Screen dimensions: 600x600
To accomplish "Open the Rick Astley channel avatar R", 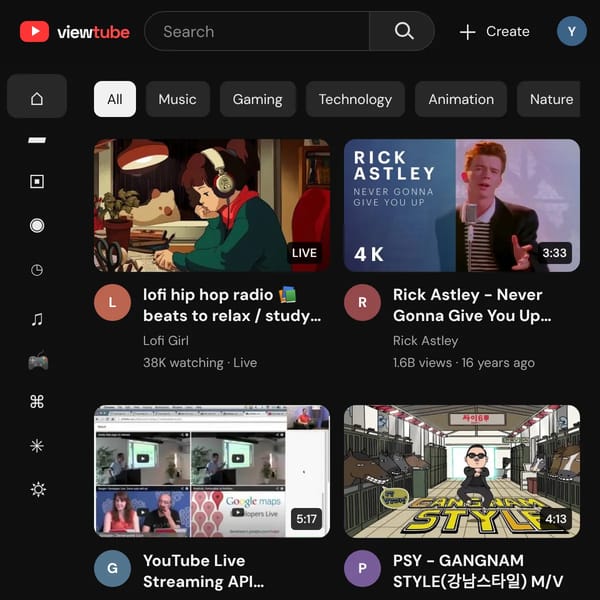I will click(362, 302).
